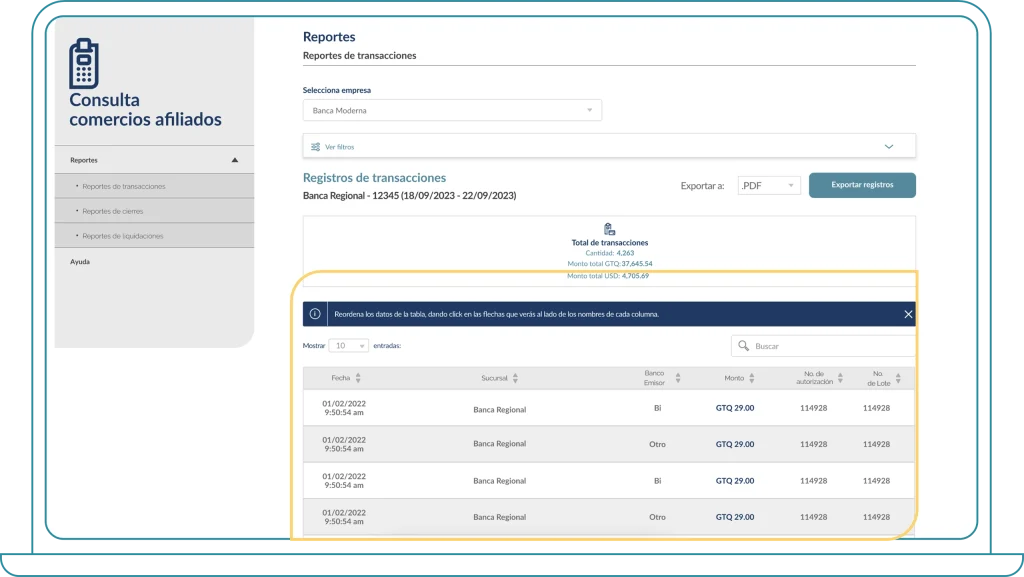Open the Exportar a .PDF dropdown

(769, 185)
